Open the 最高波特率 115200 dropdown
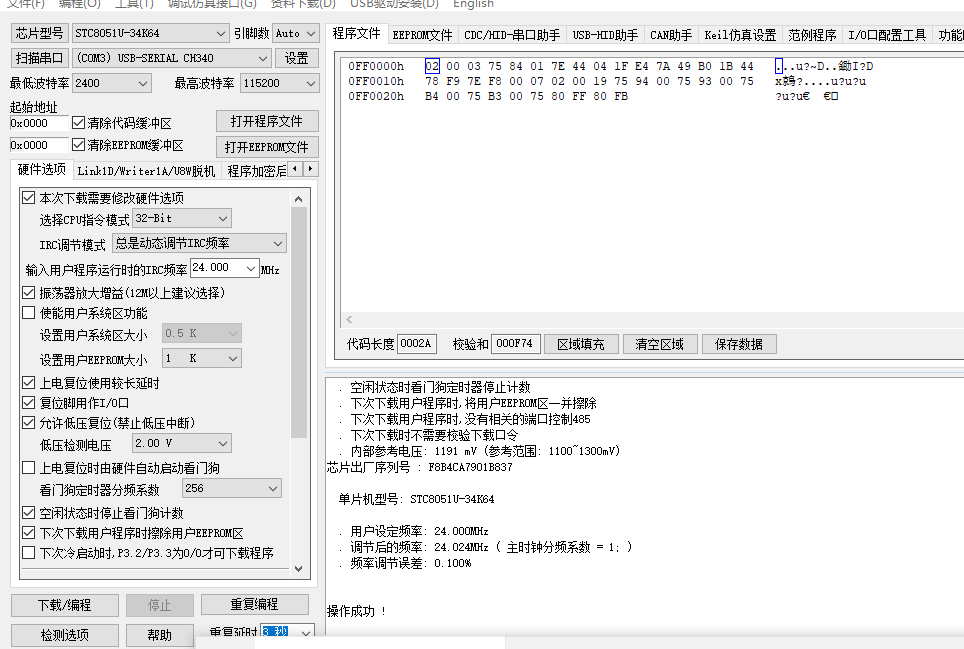The height and width of the screenshot is (649, 964). (x=280, y=83)
